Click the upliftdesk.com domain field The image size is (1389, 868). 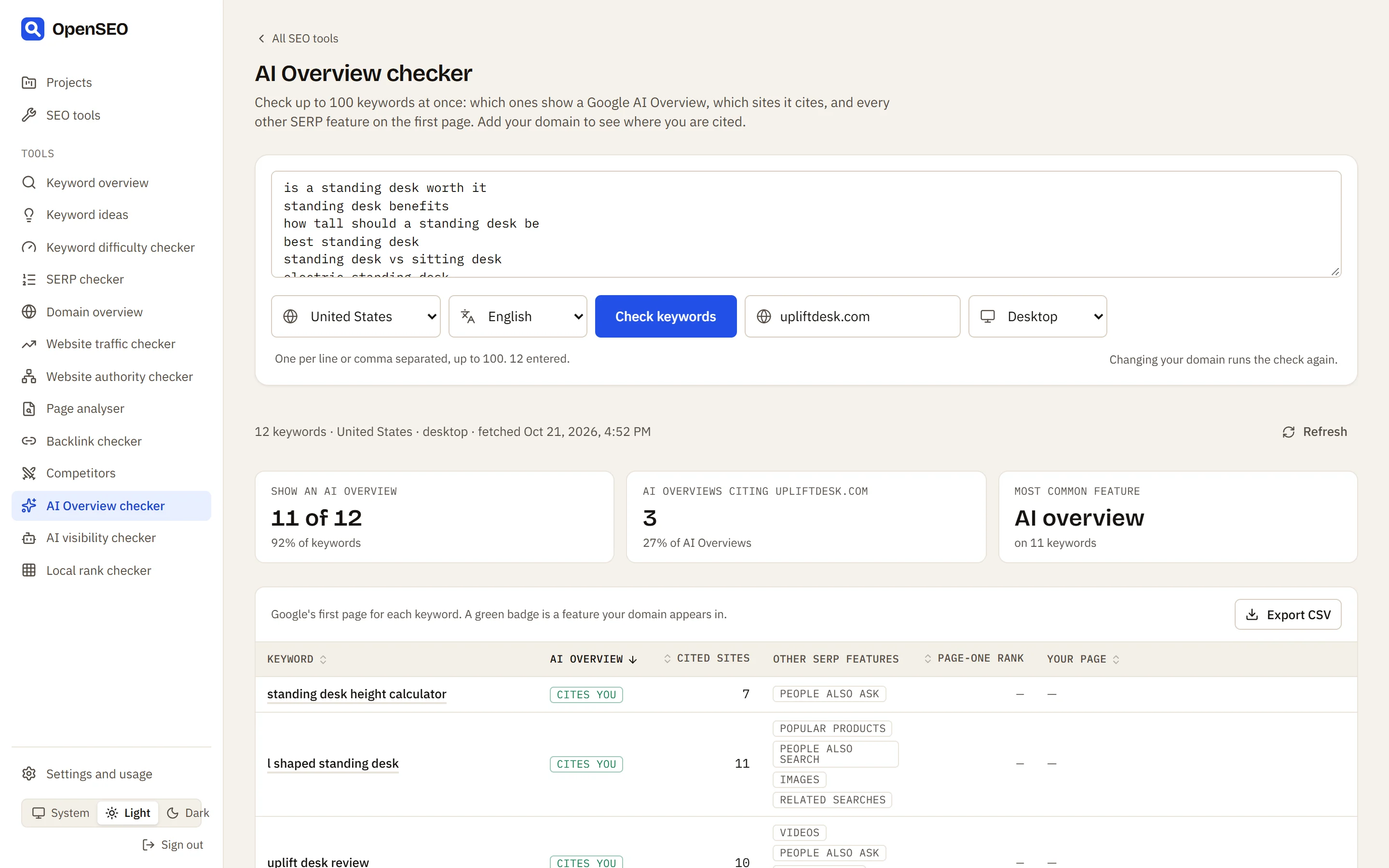point(852,316)
